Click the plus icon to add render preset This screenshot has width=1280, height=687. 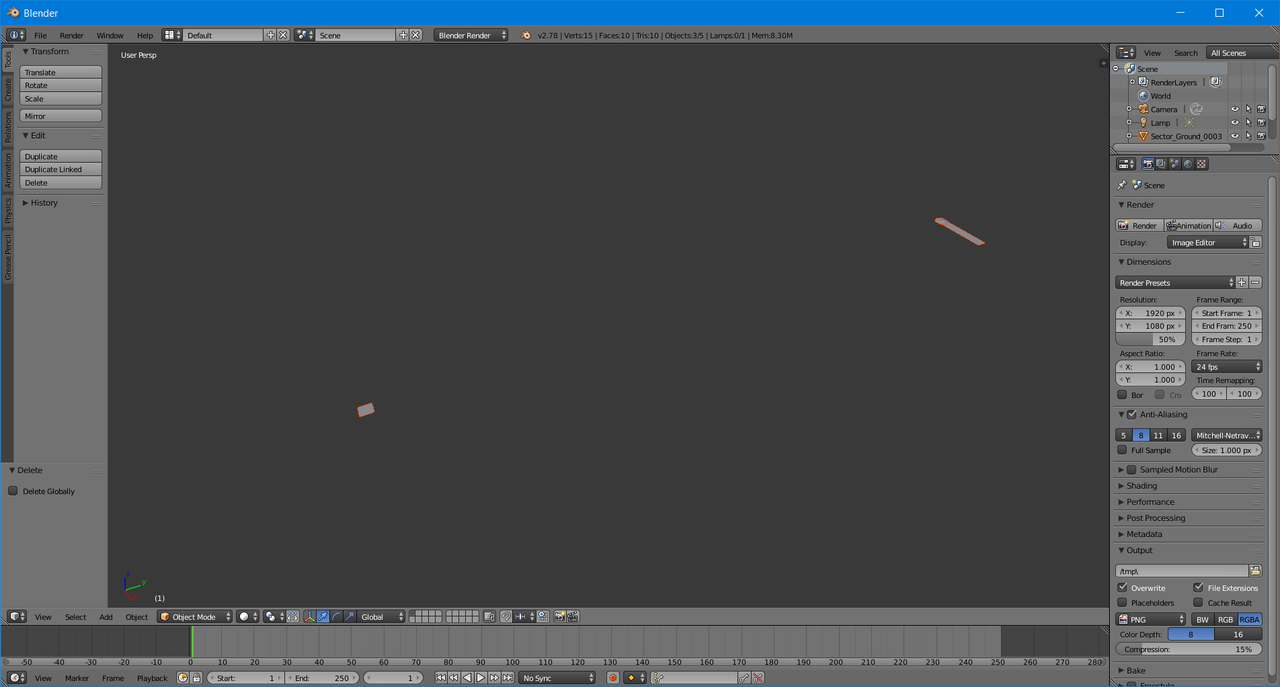(x=1242, y=283)
